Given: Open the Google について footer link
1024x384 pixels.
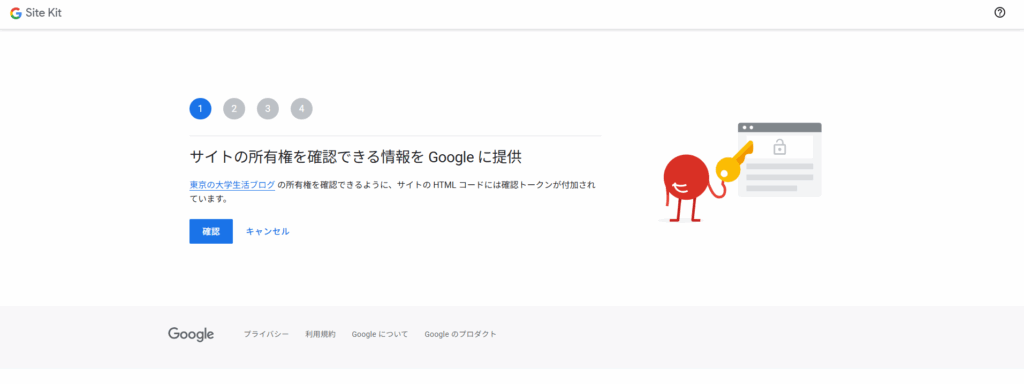Looking at the screenshot, I should 379,334.
